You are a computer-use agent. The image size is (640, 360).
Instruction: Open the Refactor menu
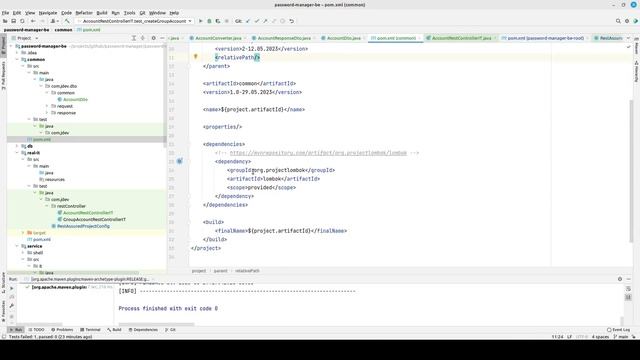(84, 13)
